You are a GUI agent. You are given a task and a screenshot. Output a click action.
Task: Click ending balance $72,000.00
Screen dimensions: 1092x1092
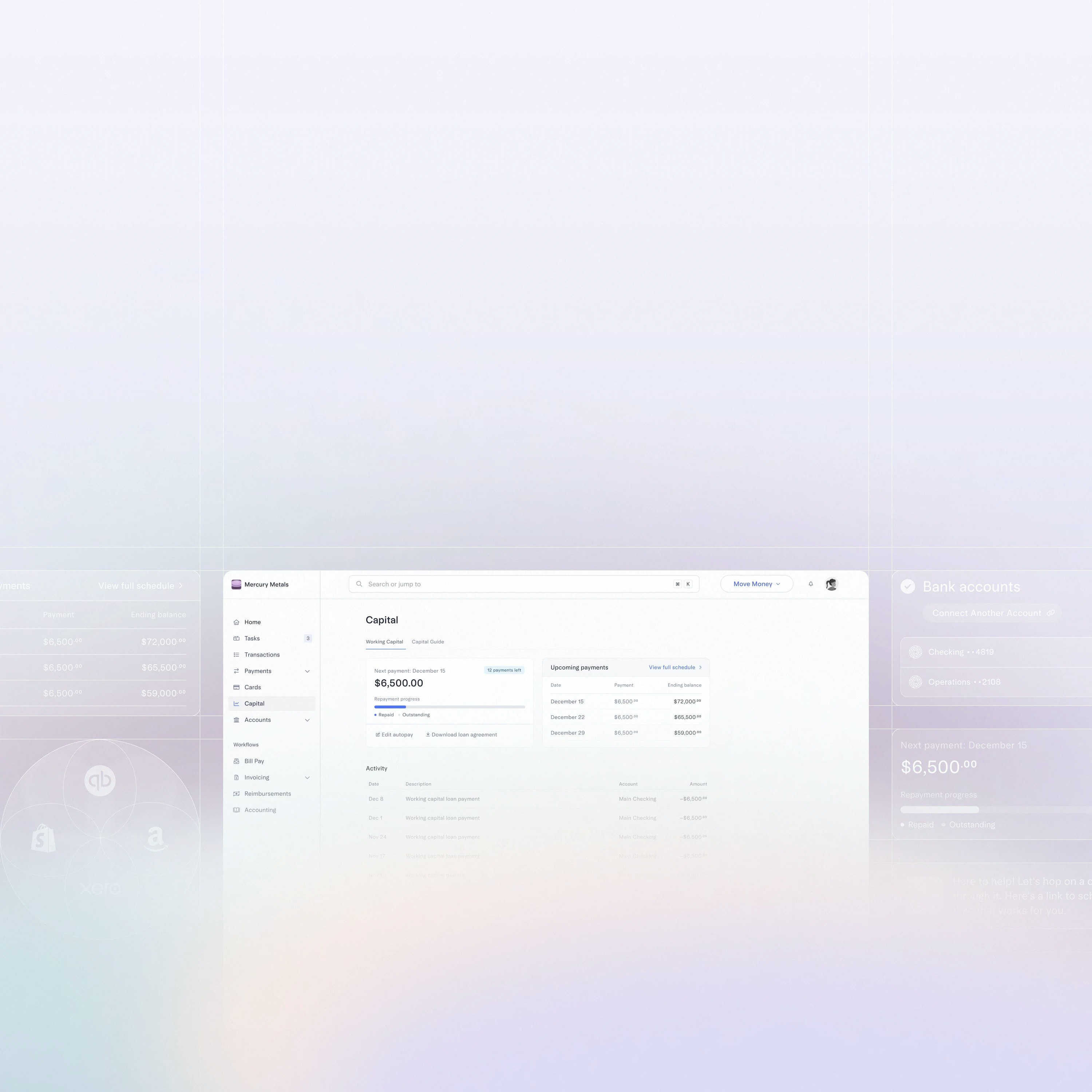687,701
